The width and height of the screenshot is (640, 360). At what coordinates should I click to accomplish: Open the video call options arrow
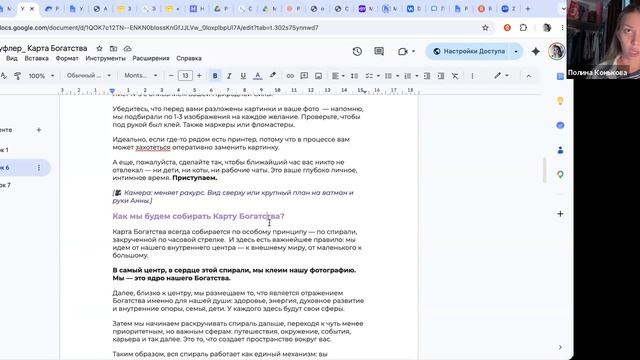click(413, 51)
